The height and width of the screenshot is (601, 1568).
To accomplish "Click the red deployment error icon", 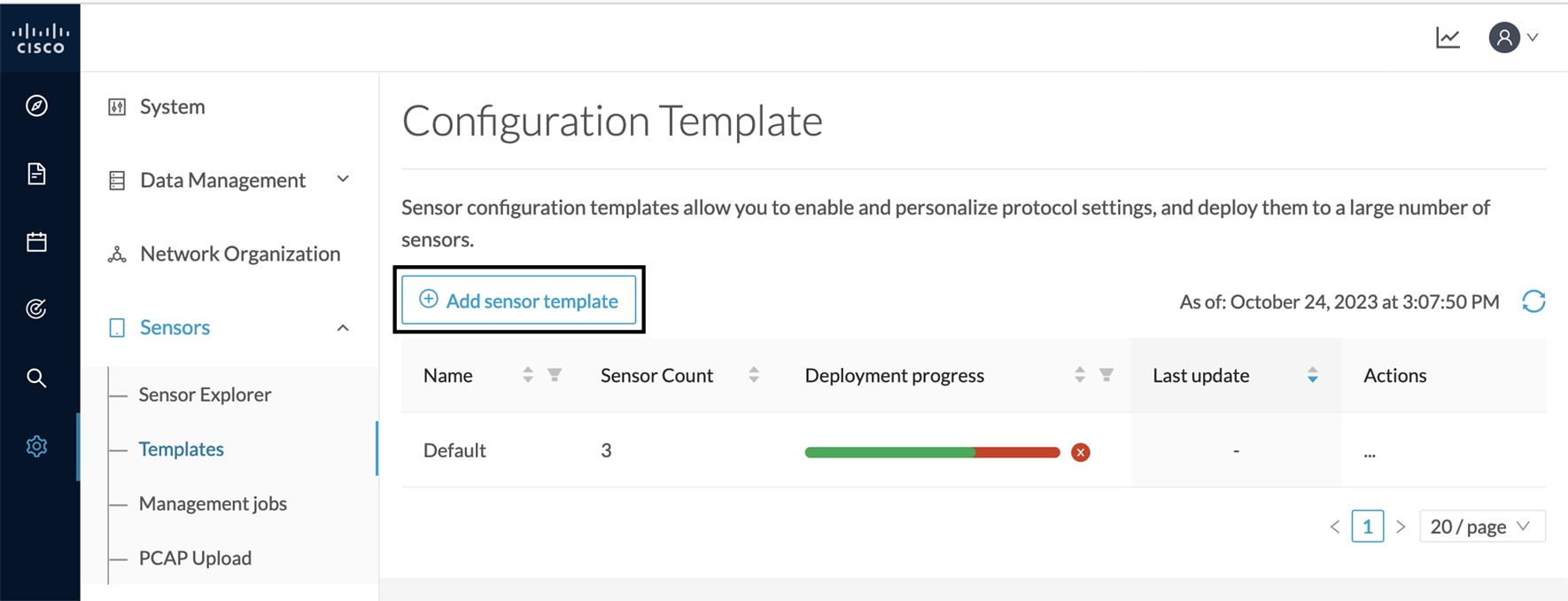I will pos(1080,452).
